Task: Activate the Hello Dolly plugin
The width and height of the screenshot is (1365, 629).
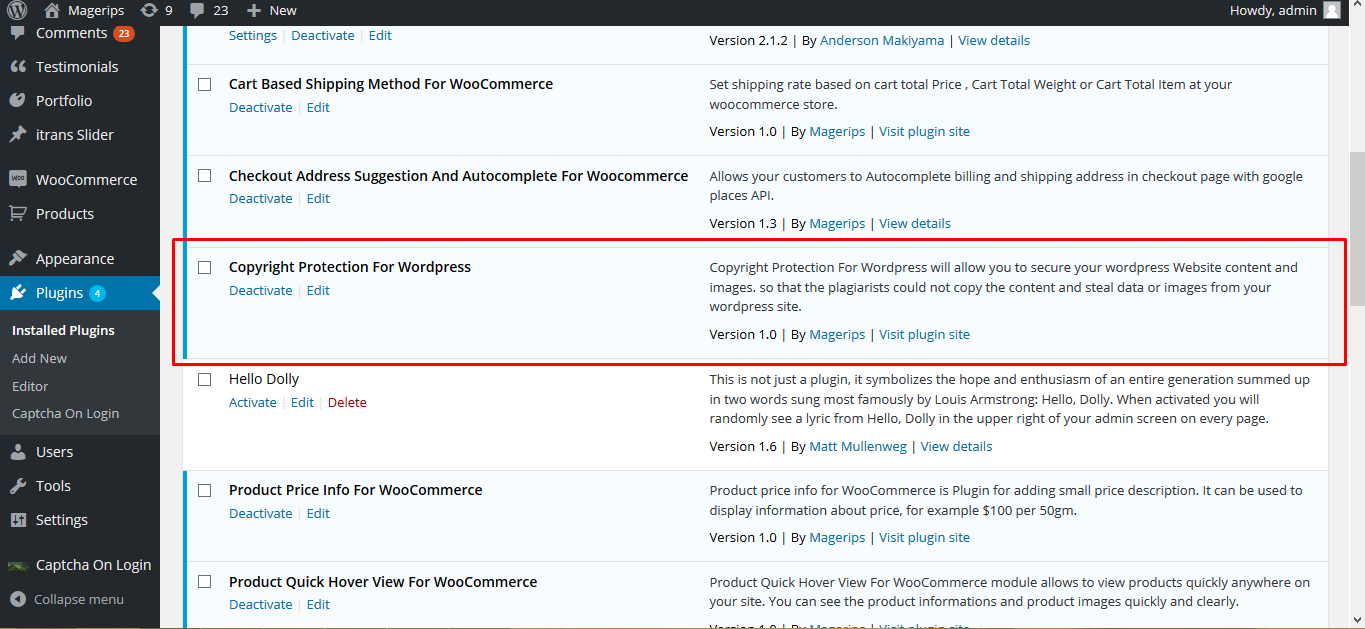Action: point(253,402)
